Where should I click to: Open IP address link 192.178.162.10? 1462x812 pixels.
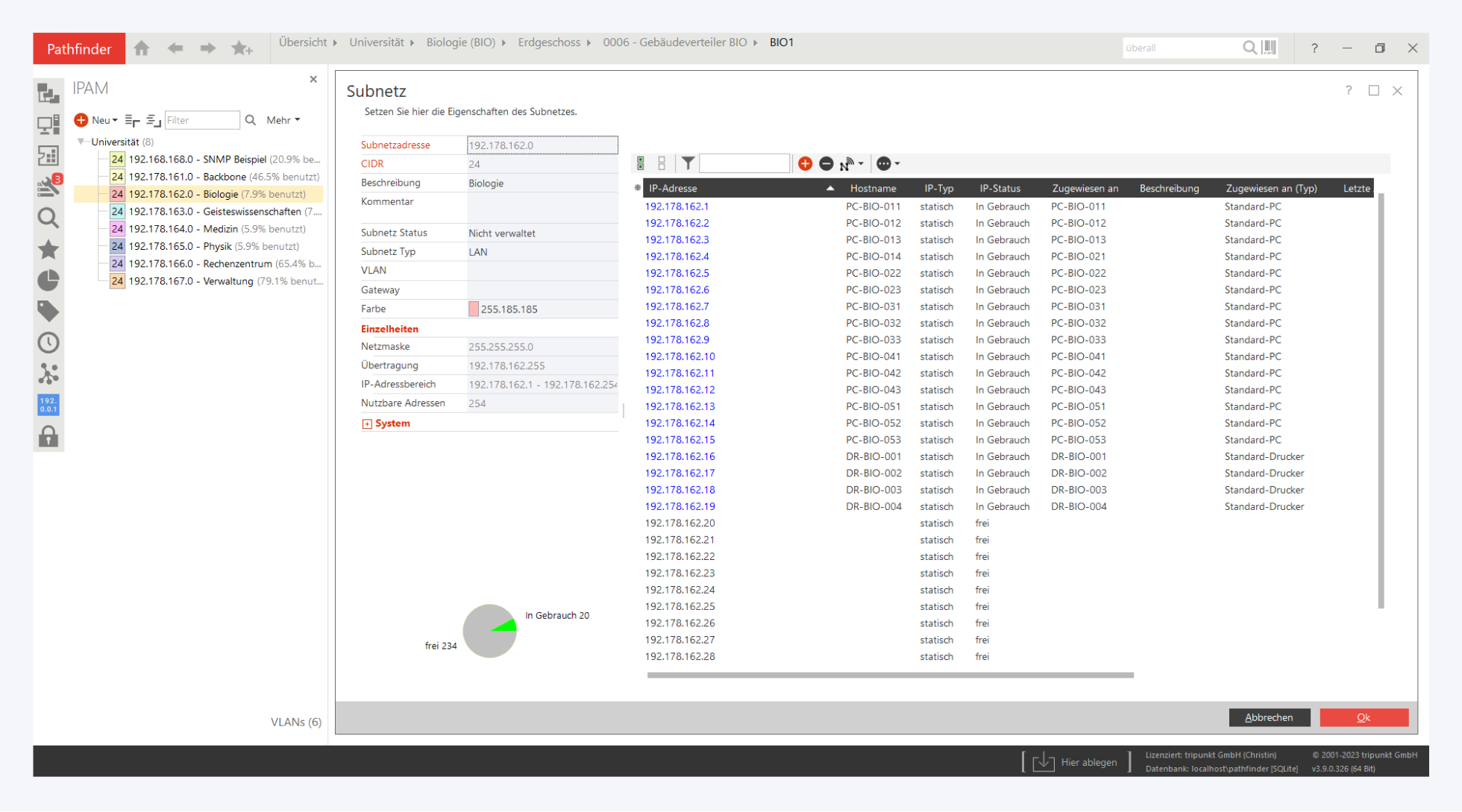(680, 356)
